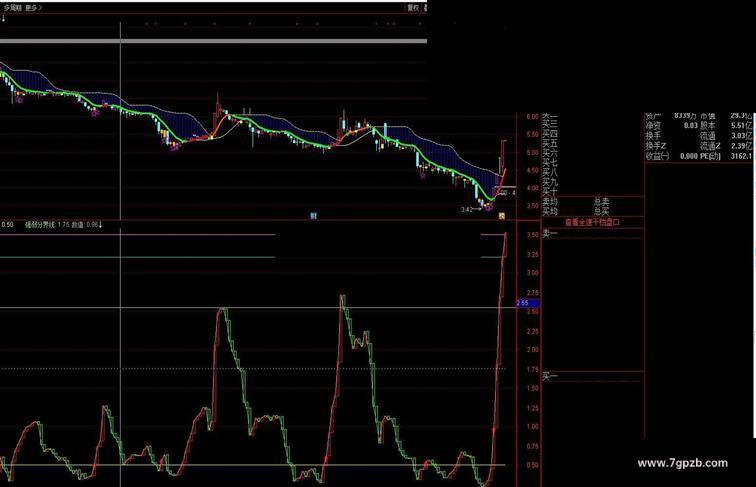Click the grey horizontal bar above chart
The width and height of the screenshot is (756, 487).
(213, 41)
